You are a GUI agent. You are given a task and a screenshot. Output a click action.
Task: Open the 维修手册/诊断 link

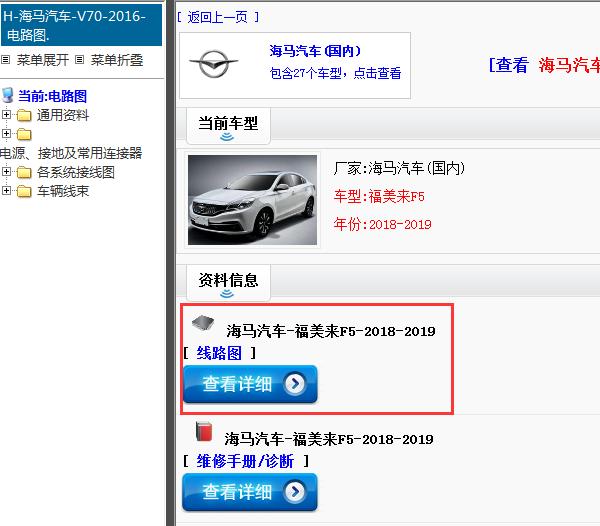(245, 461)
